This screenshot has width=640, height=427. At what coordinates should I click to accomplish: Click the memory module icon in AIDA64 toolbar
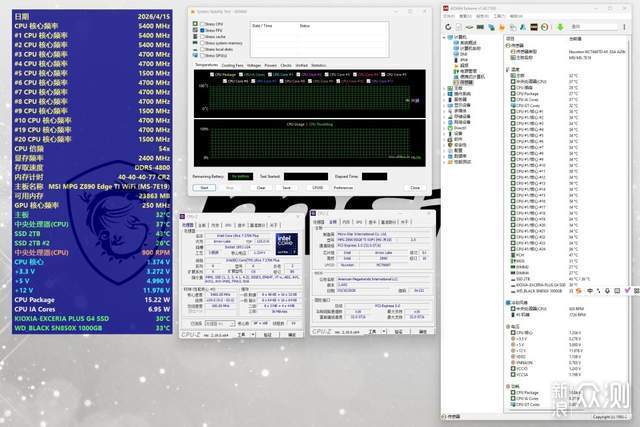click(480, 27)
